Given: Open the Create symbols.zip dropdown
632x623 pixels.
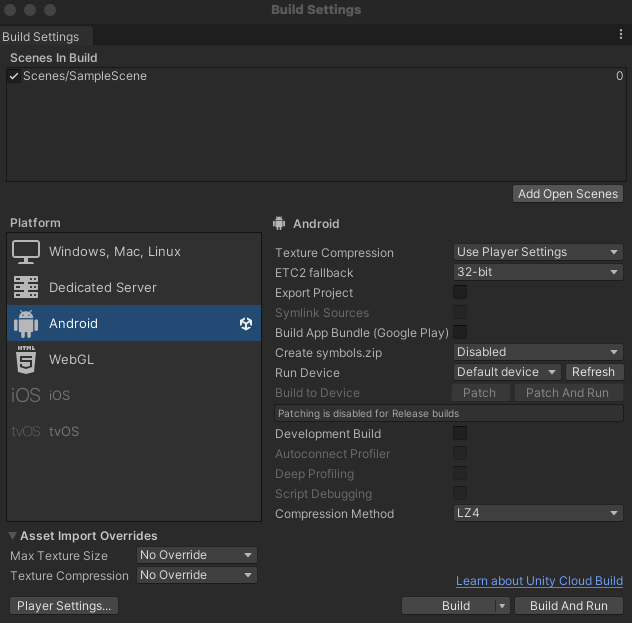Looking at the screenshot, I should [538, 352].
